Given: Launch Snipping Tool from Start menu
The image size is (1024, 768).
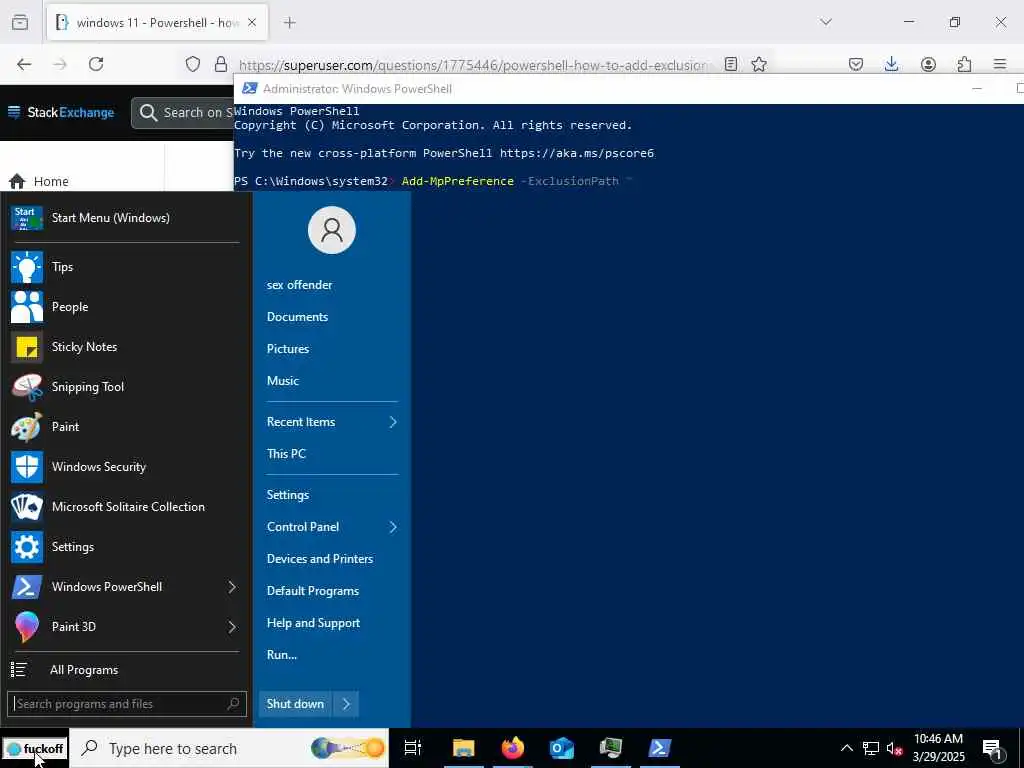Looking at the screenshot, I should click(124, 387).
